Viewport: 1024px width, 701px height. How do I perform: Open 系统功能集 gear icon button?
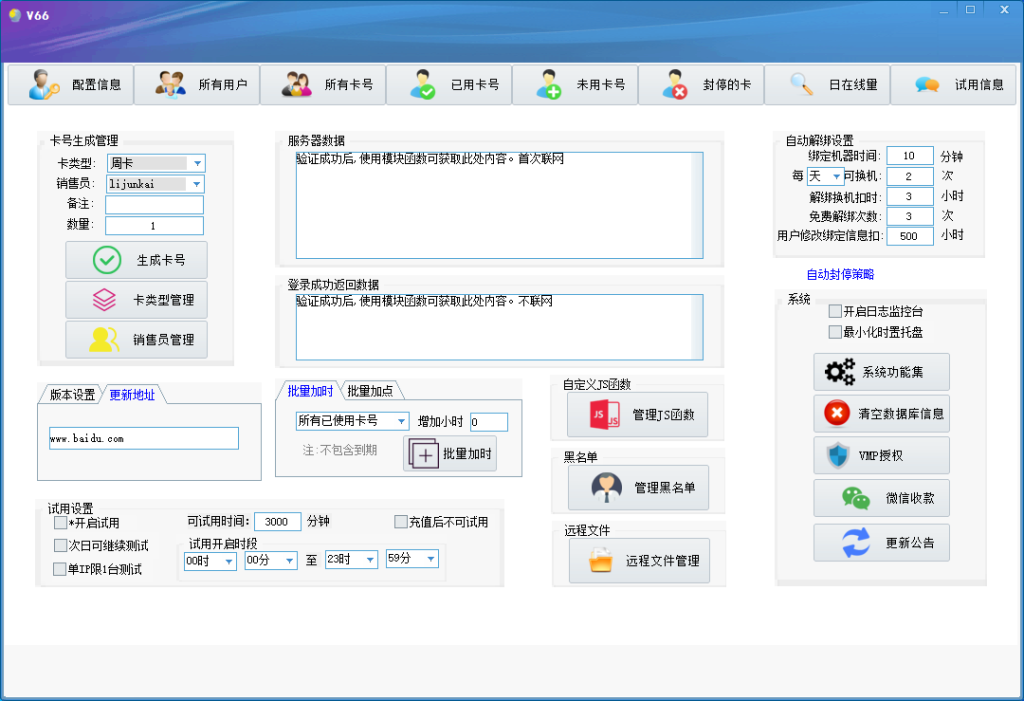pos(881,372)
